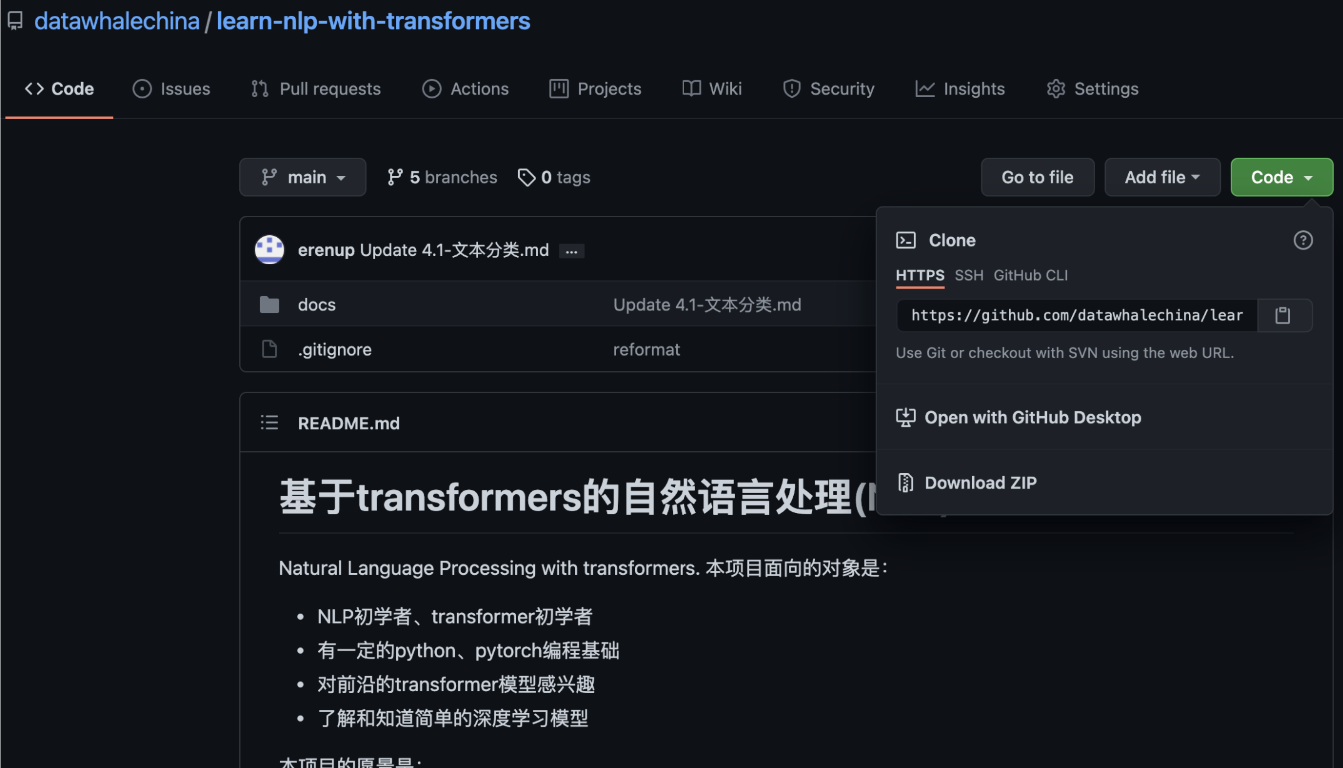Click the Use Git or checkout with SVN text

coord(1065,353)
